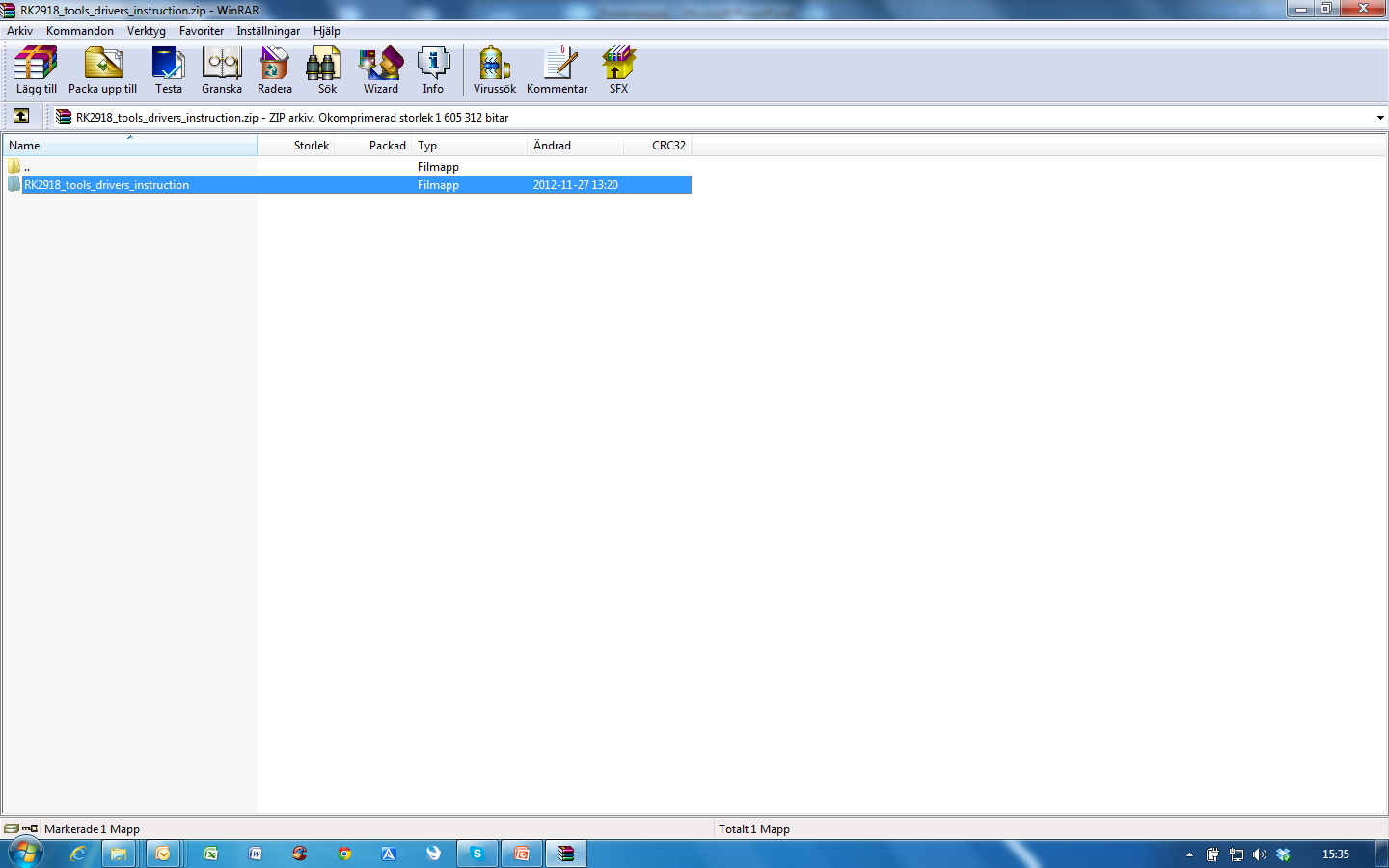Open the Kommentar editor
The width and height of the screenshot is (1389, 868).
tap(558, 70)
